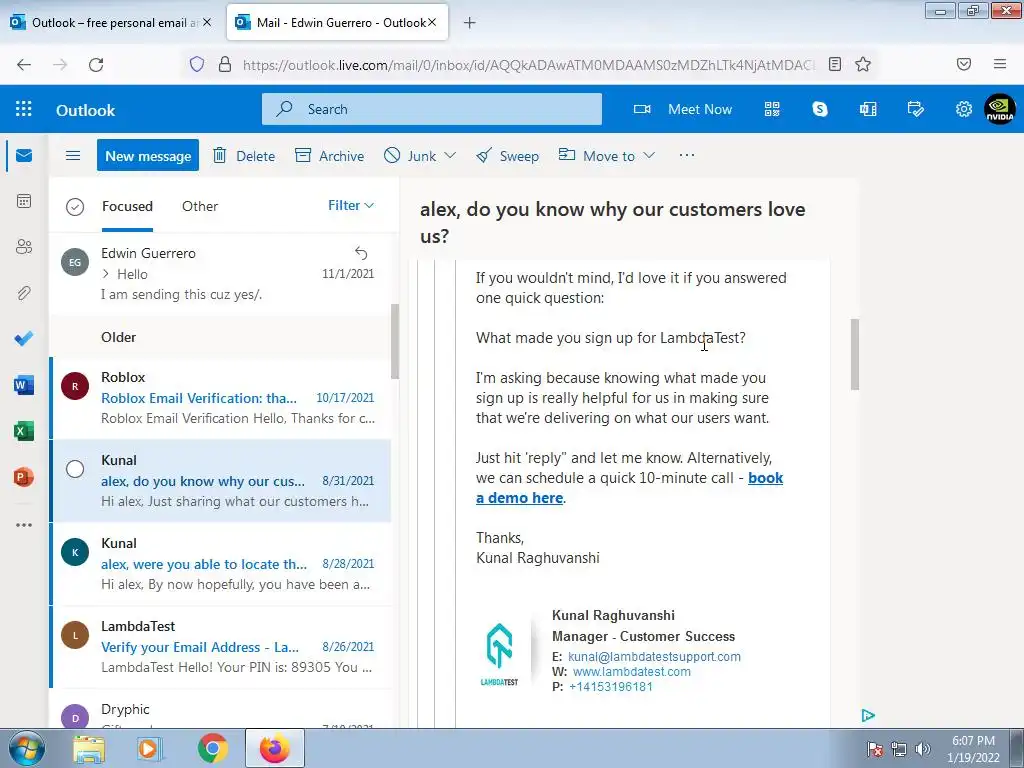Click the Firefox address bar
Screen dimensions: 1024x768
click(x=528, y=64)
